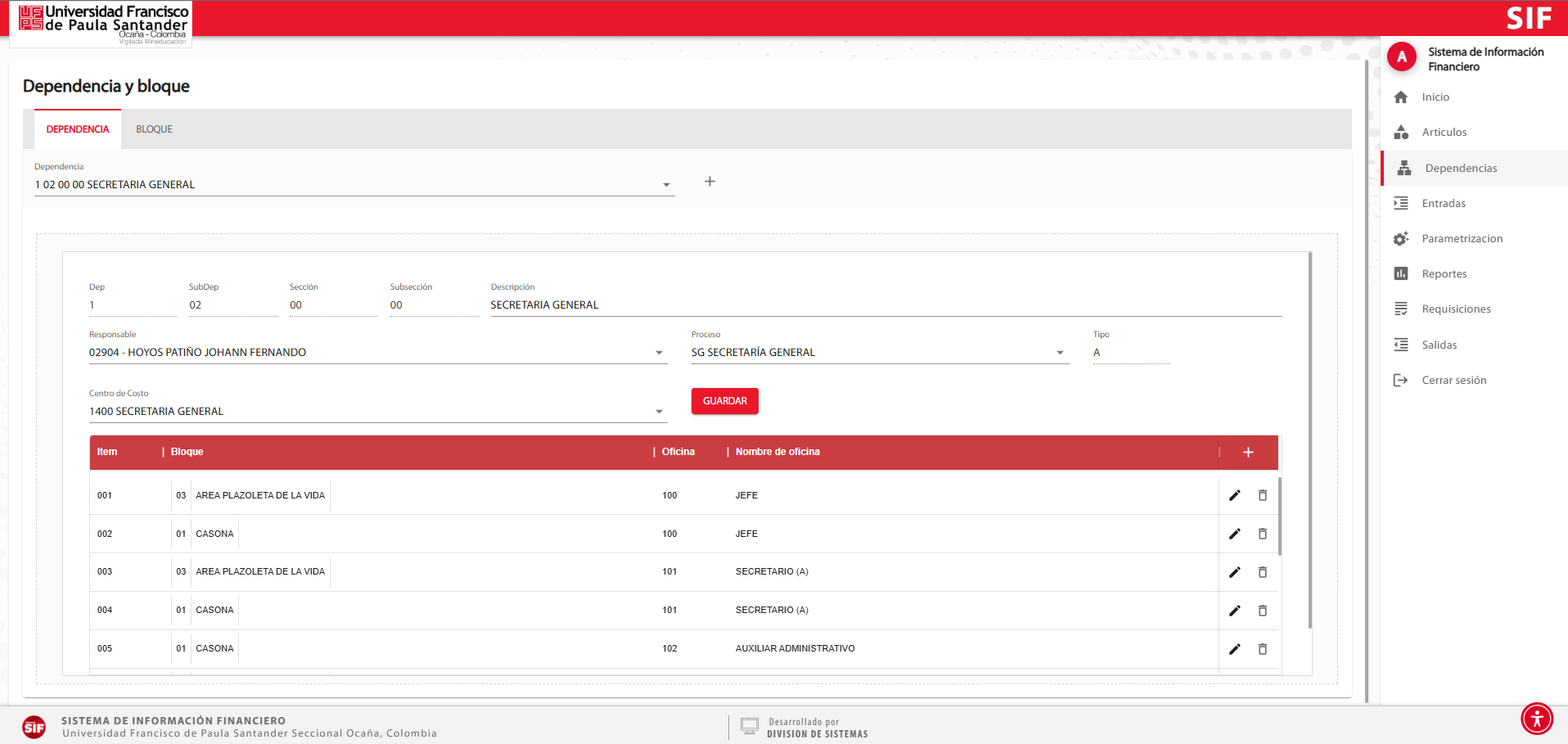The width and height of the screenshot is (1568, 744).
Task: Edit row 003 SECRETARIO (A)
Action: 1235,572
